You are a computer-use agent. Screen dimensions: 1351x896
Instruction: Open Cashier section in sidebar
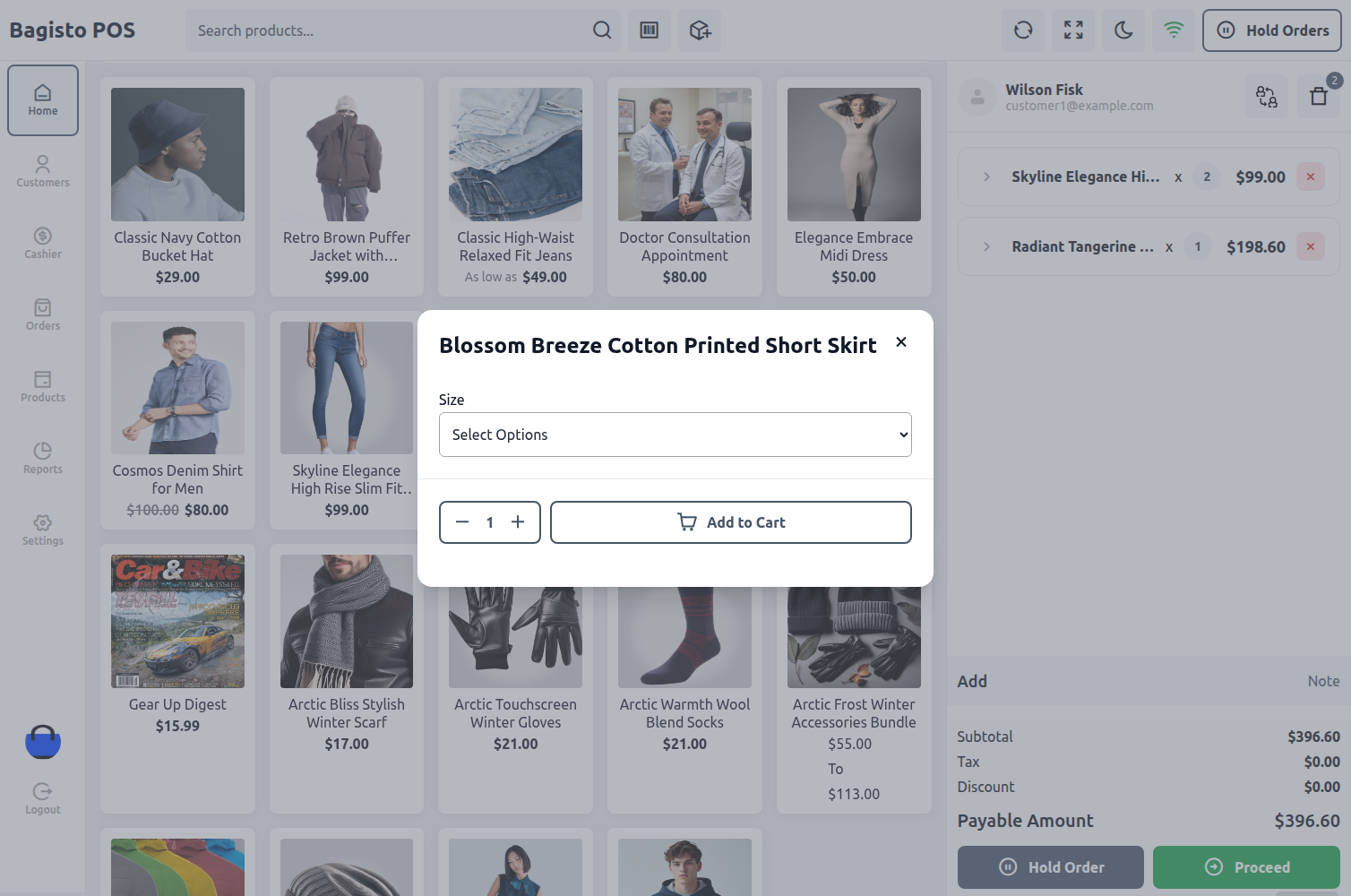coord(43,244)
